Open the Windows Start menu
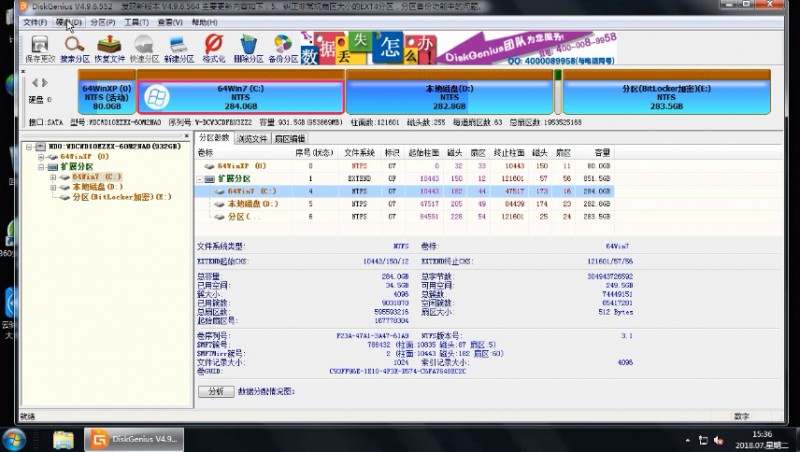 (14, 439)
